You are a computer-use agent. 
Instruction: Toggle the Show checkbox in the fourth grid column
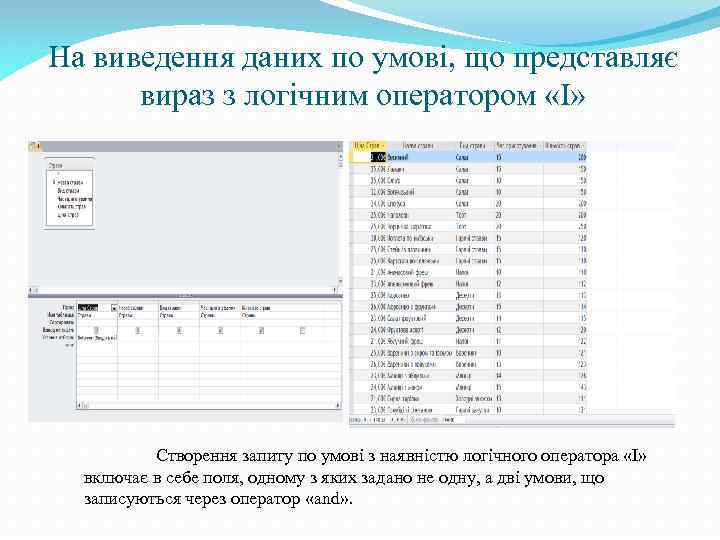pyautogui.click(x=220, y=330)
